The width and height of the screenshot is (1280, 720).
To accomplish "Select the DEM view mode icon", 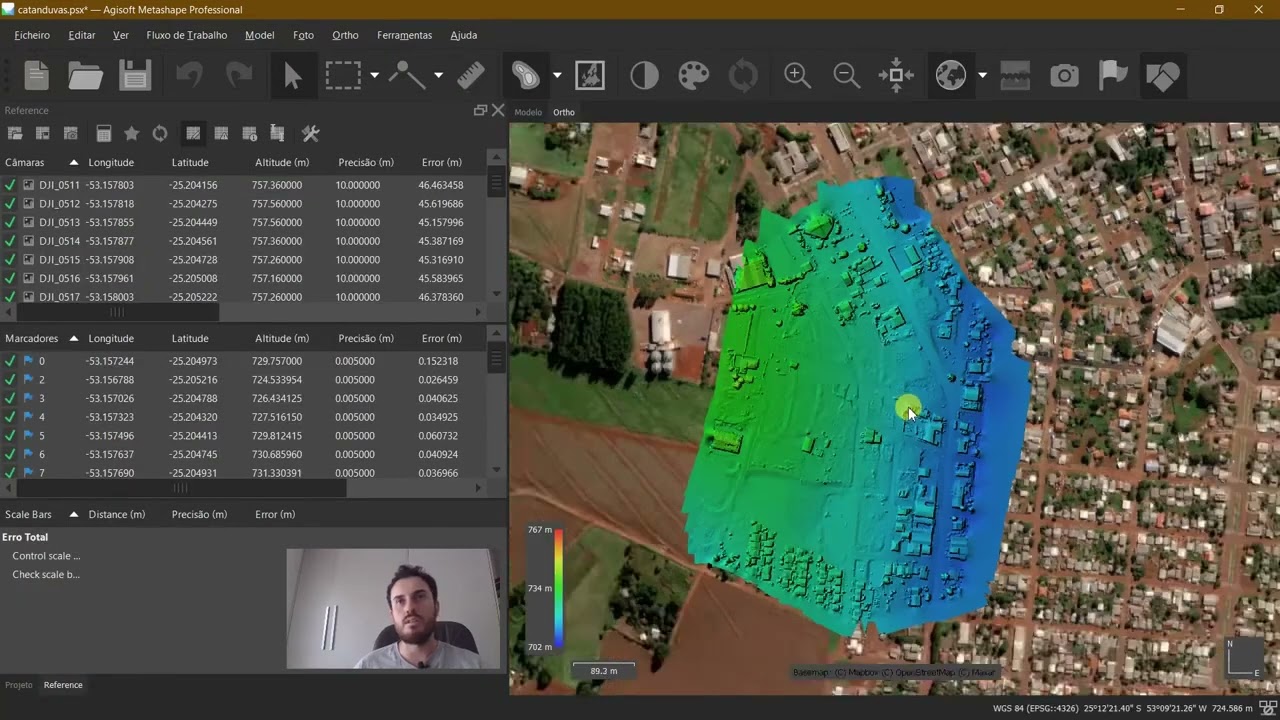I will click(x=526, y=76).
